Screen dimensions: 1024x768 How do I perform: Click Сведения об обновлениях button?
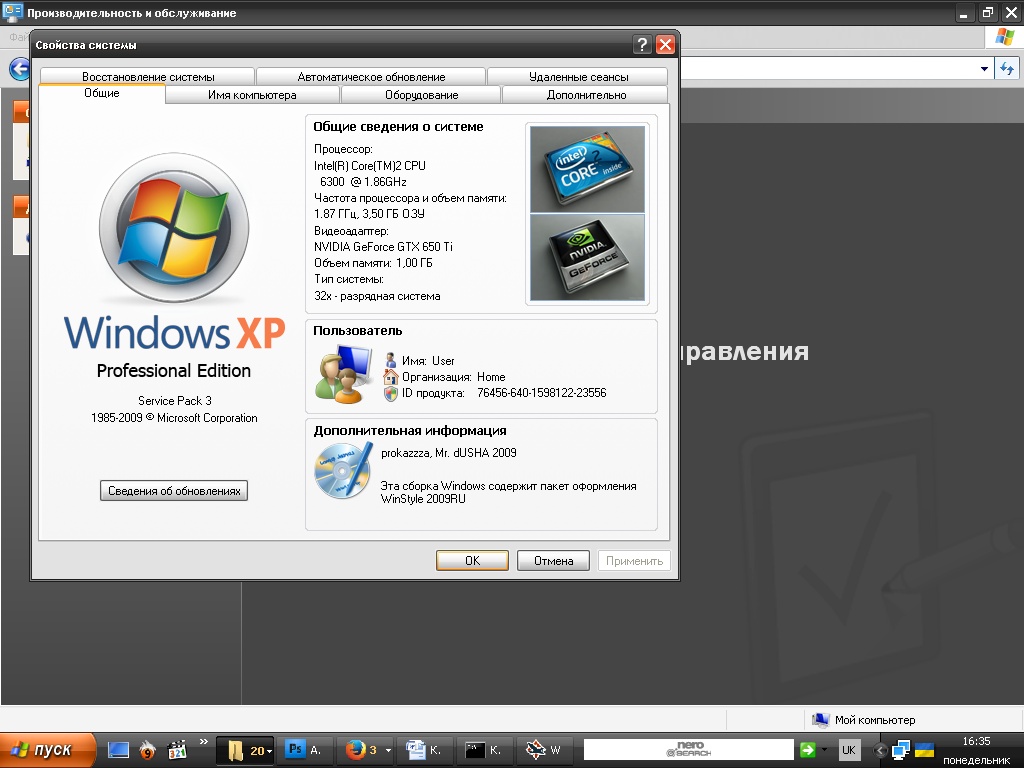[x=174, y=490]
